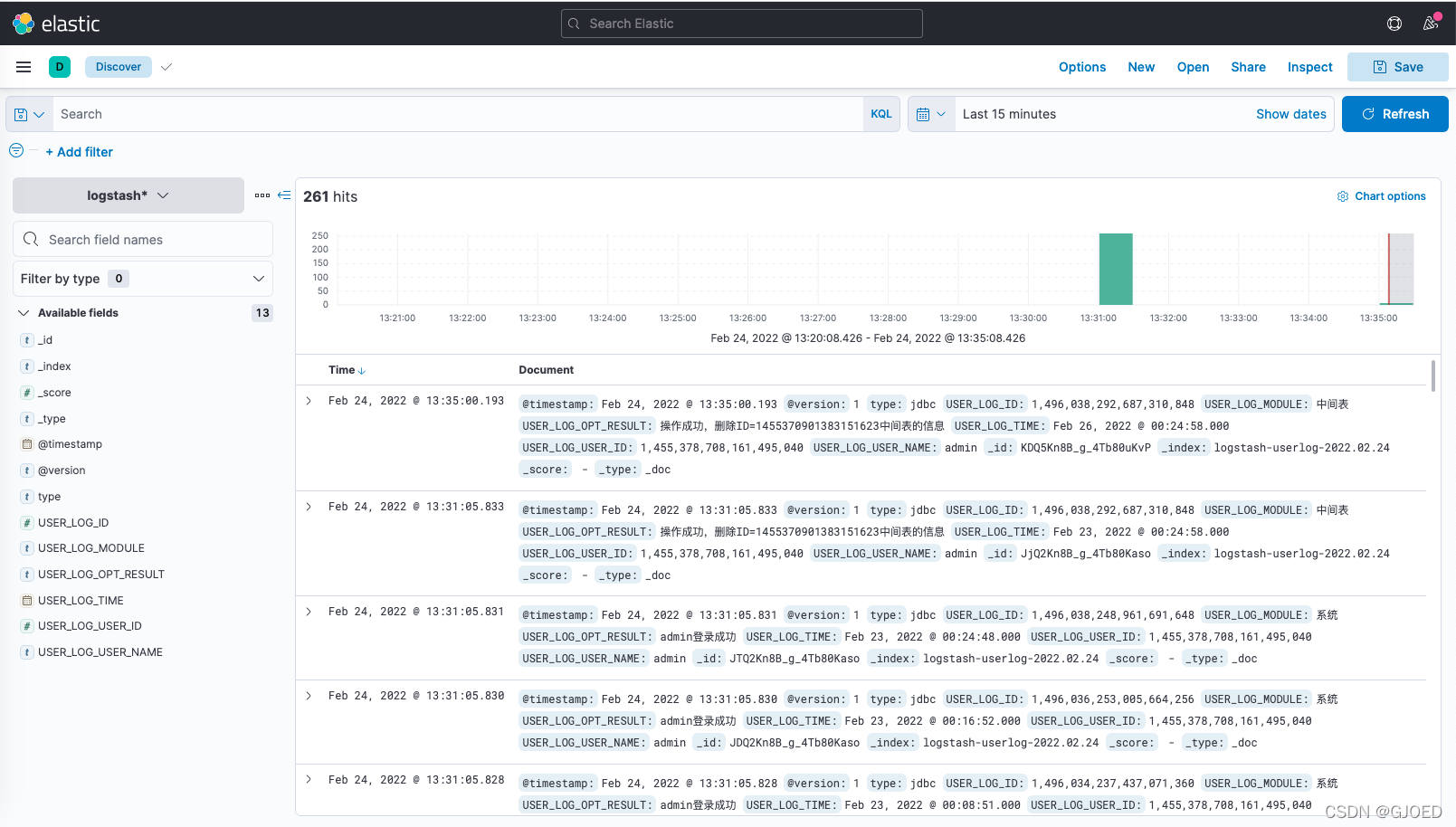Image resolution: width=1456 pixels, height=827 pixels.
Task: Focus the Search Elastic input field
Action: coord(742,24)
